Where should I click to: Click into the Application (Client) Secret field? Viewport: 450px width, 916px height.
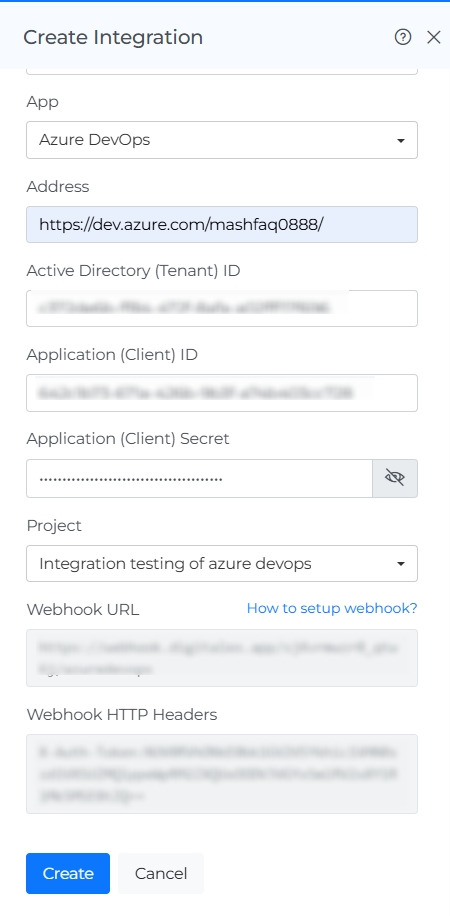pos(199,478)
